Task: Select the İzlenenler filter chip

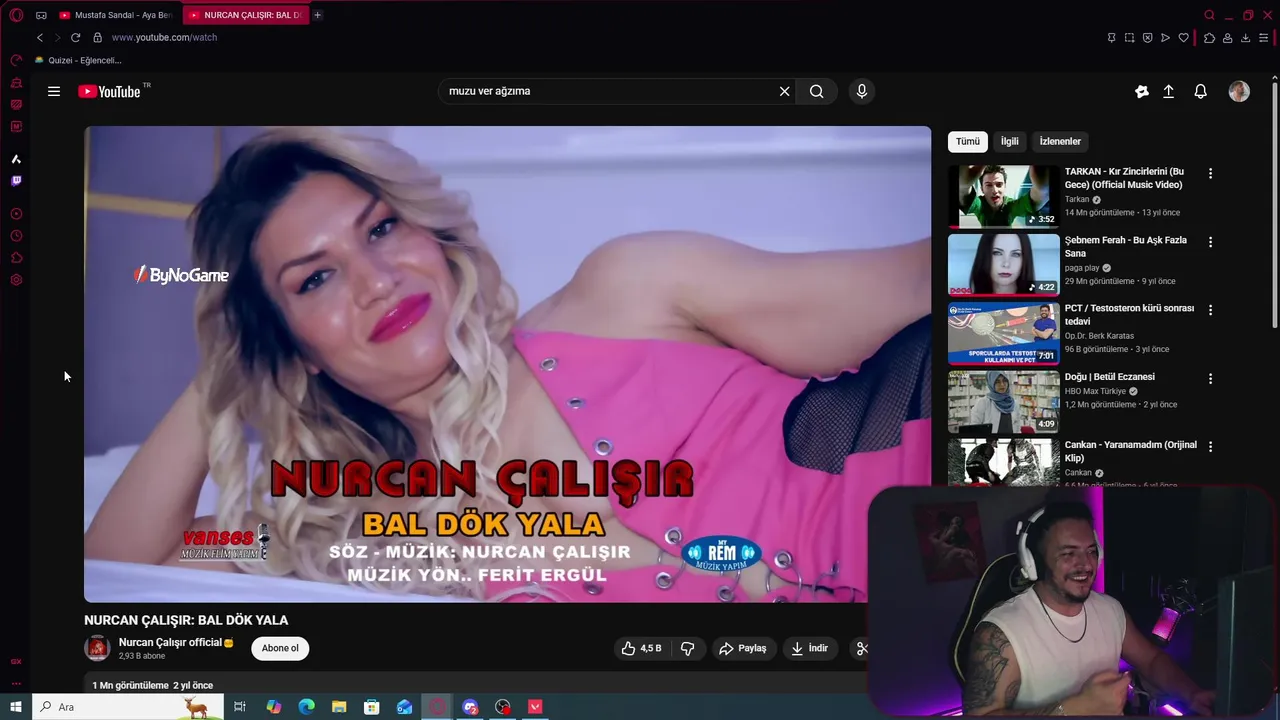Action: tap(1060, 141)
